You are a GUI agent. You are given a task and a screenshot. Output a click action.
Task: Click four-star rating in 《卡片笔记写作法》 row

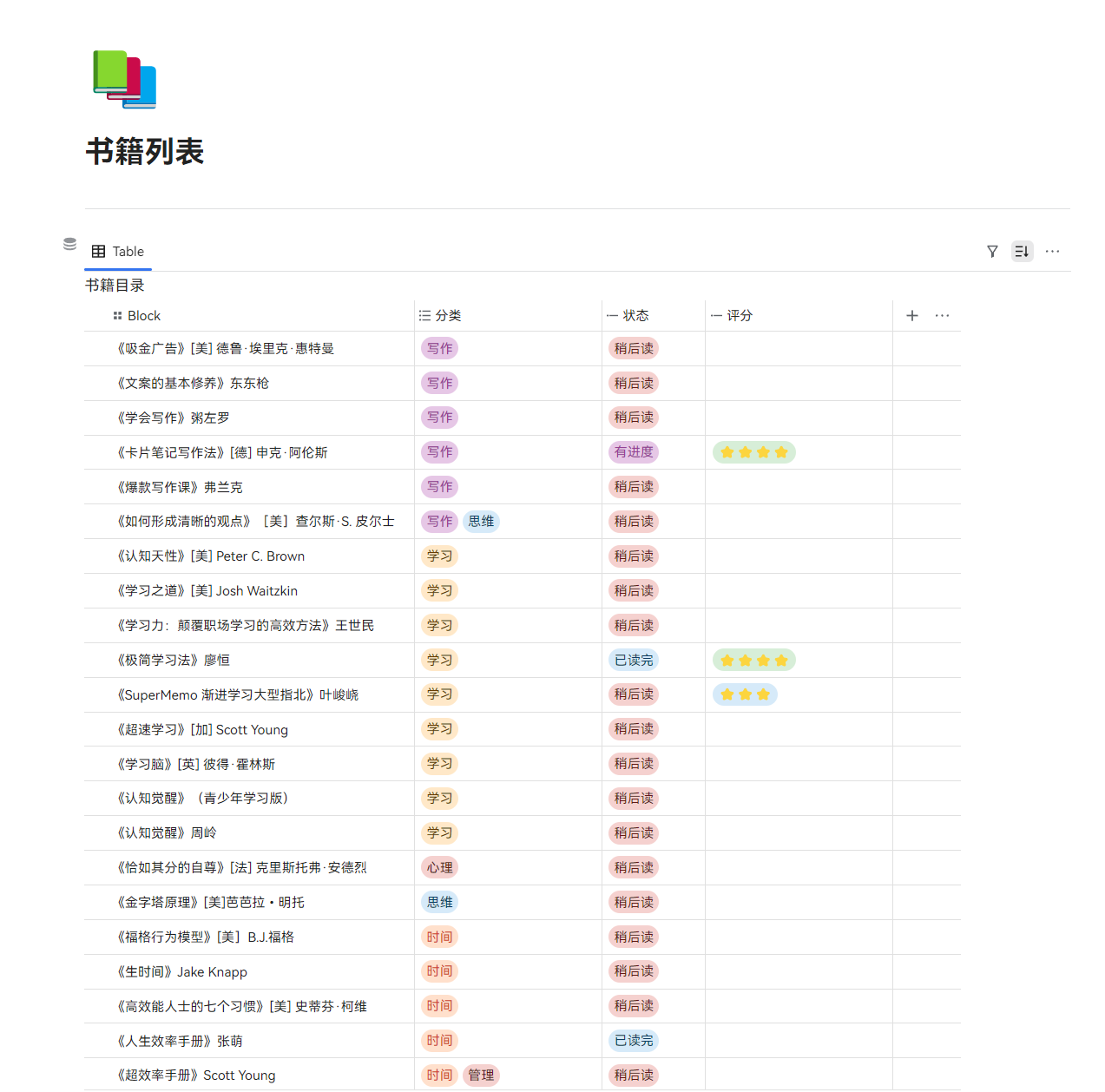(754, 453)
